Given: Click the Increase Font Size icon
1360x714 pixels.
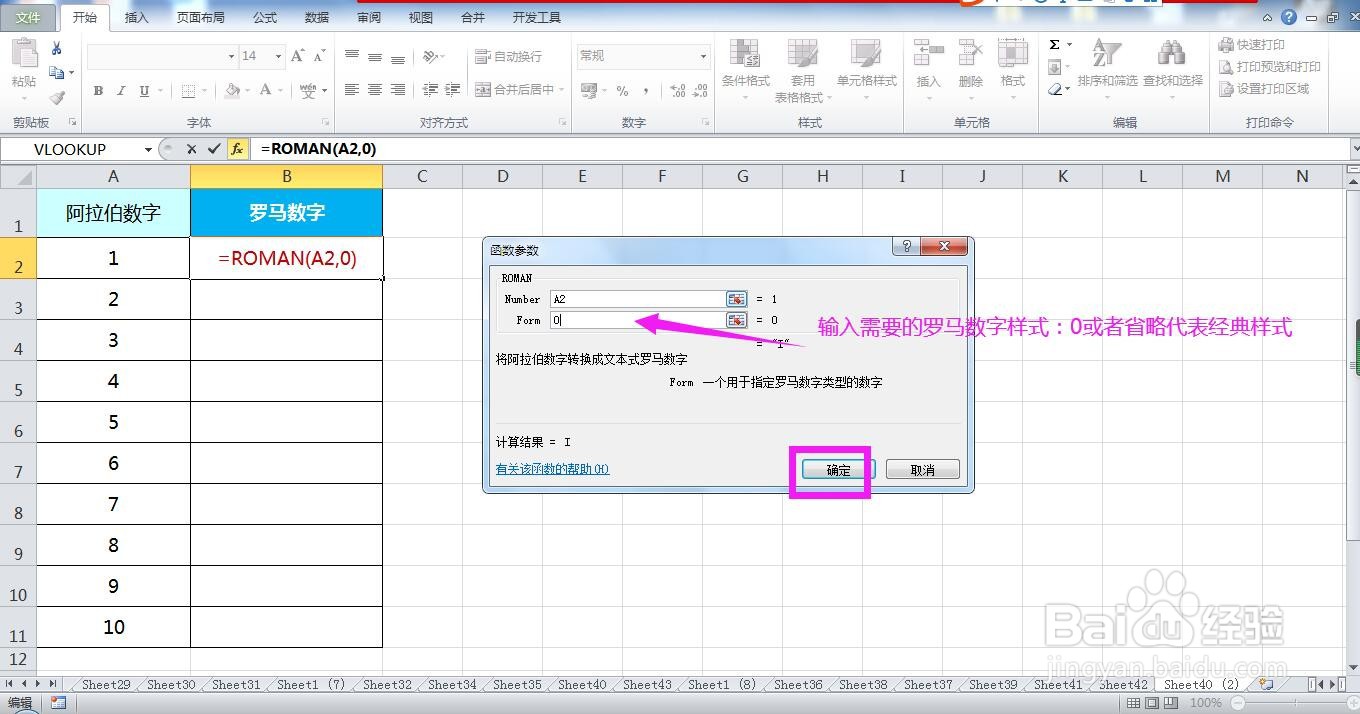Looking at the screenshot, I should pyautogui.click(x=298, y=56).
